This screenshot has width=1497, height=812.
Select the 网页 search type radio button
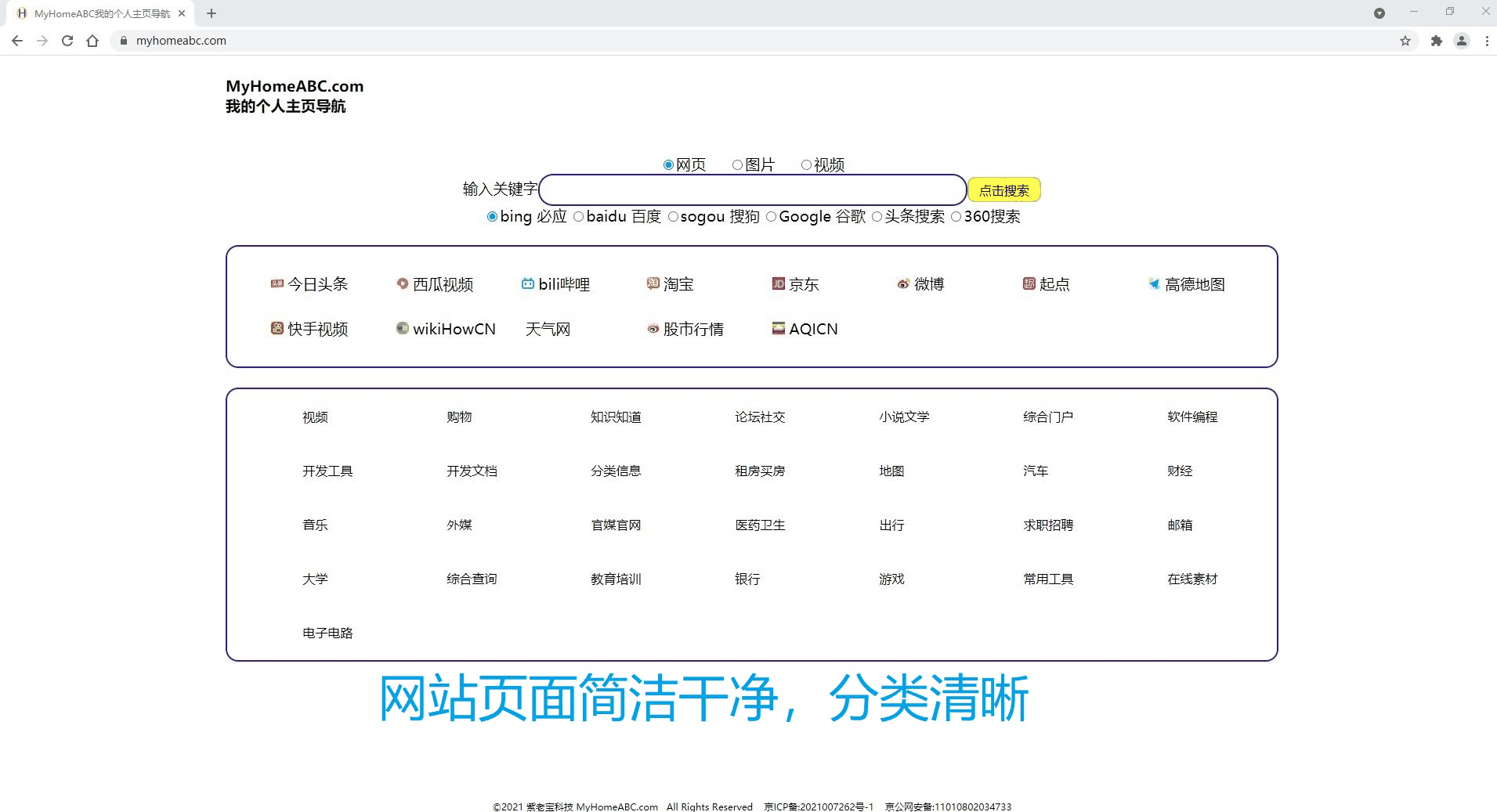[668, 165]
